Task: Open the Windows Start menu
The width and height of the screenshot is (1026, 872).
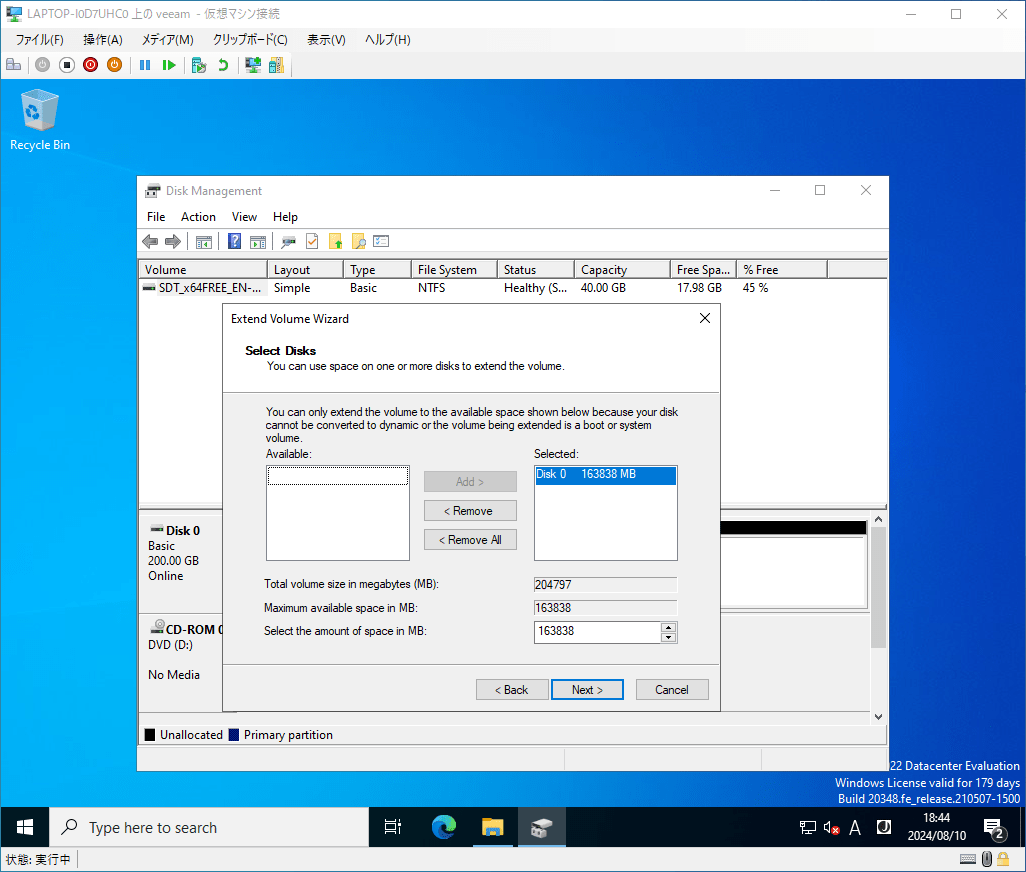Action: point(25,828)
